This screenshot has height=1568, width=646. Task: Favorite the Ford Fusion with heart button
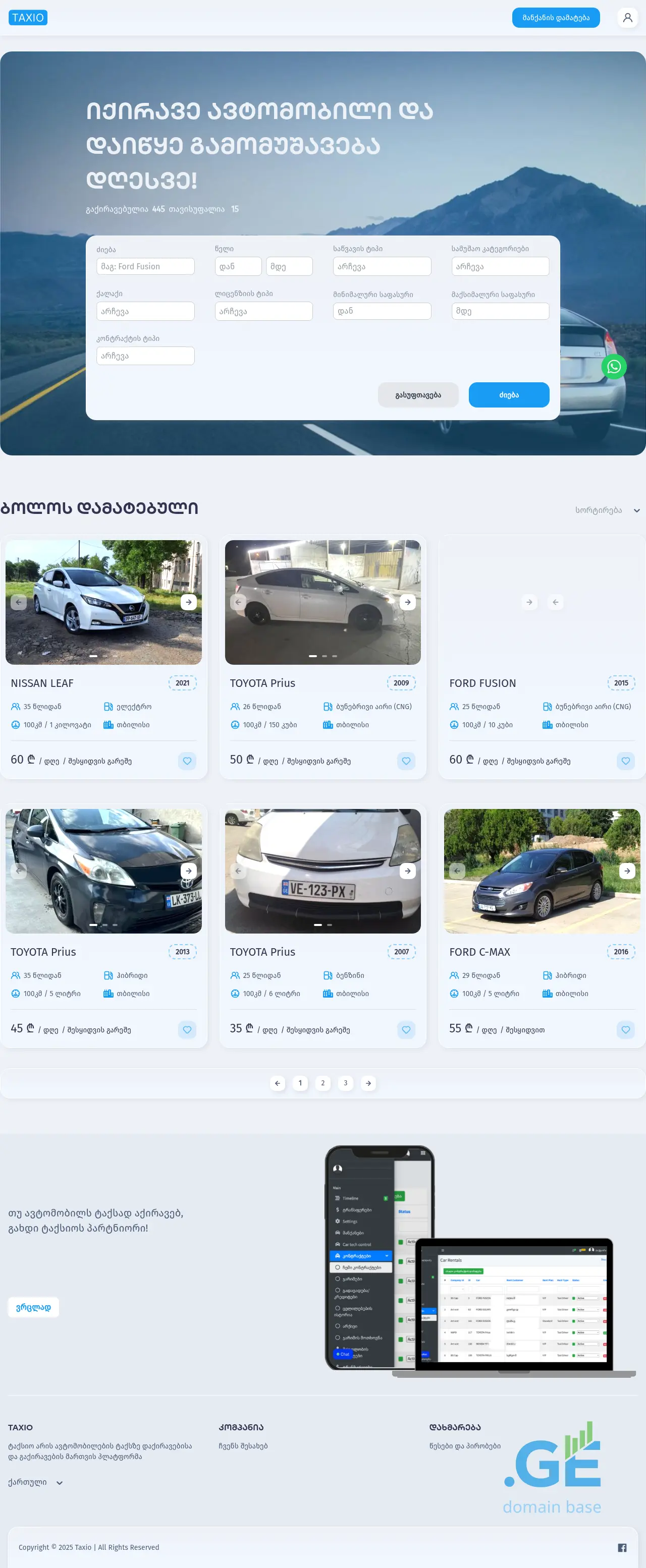[625, 760]
